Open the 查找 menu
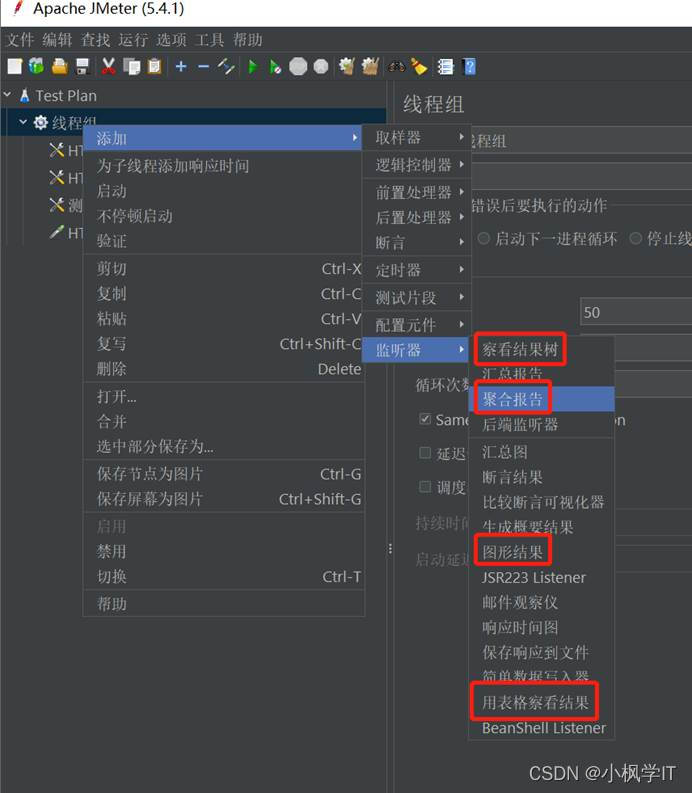 [96, 39]
